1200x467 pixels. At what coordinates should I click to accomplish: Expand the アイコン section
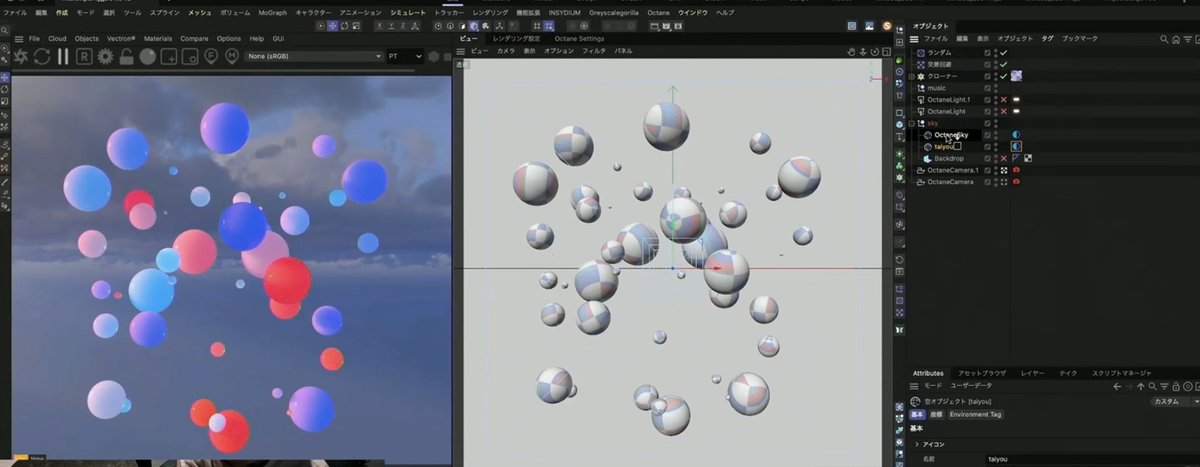[917, 444]
